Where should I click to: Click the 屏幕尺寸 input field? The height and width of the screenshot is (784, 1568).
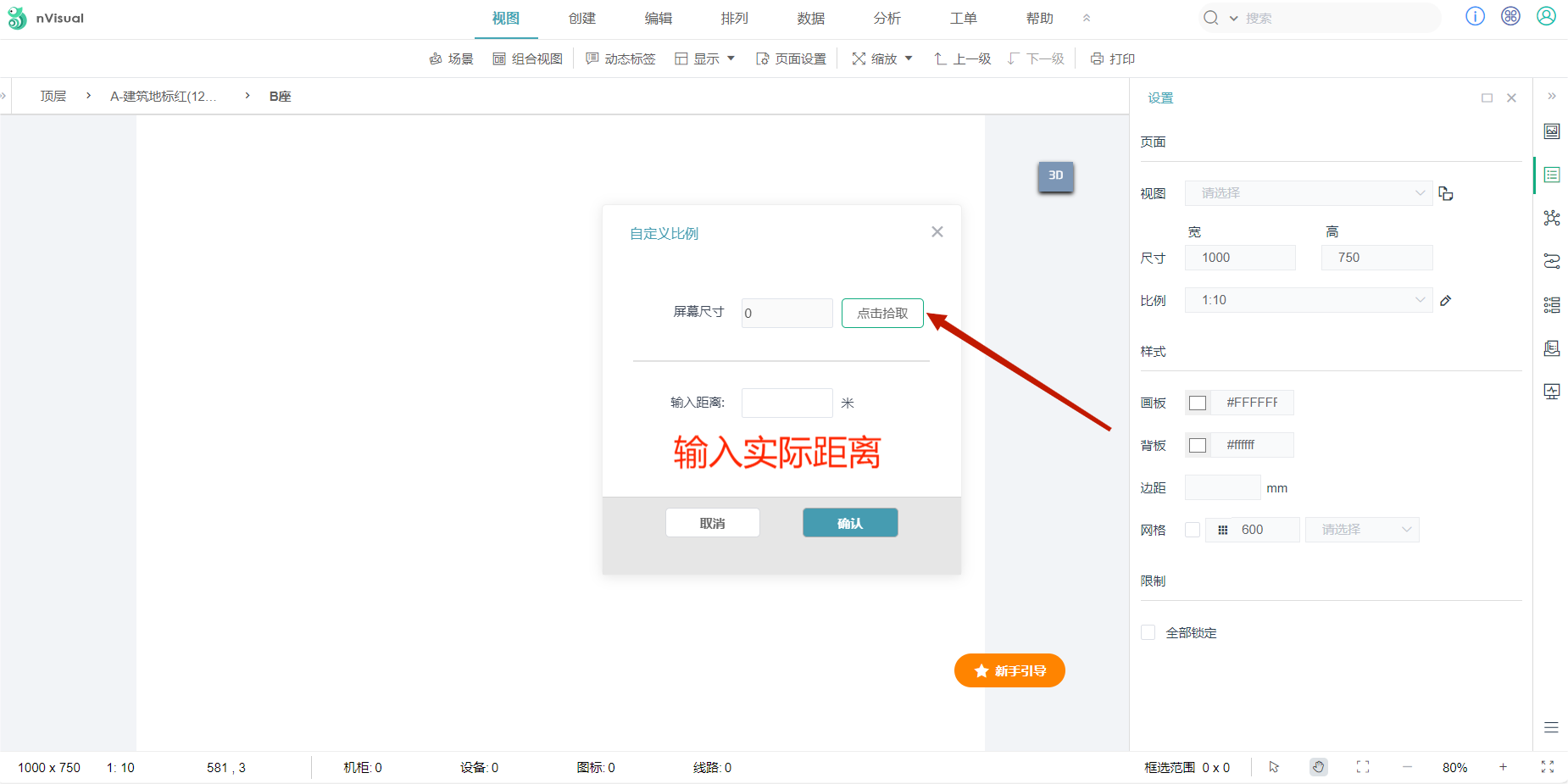[787, 313]
